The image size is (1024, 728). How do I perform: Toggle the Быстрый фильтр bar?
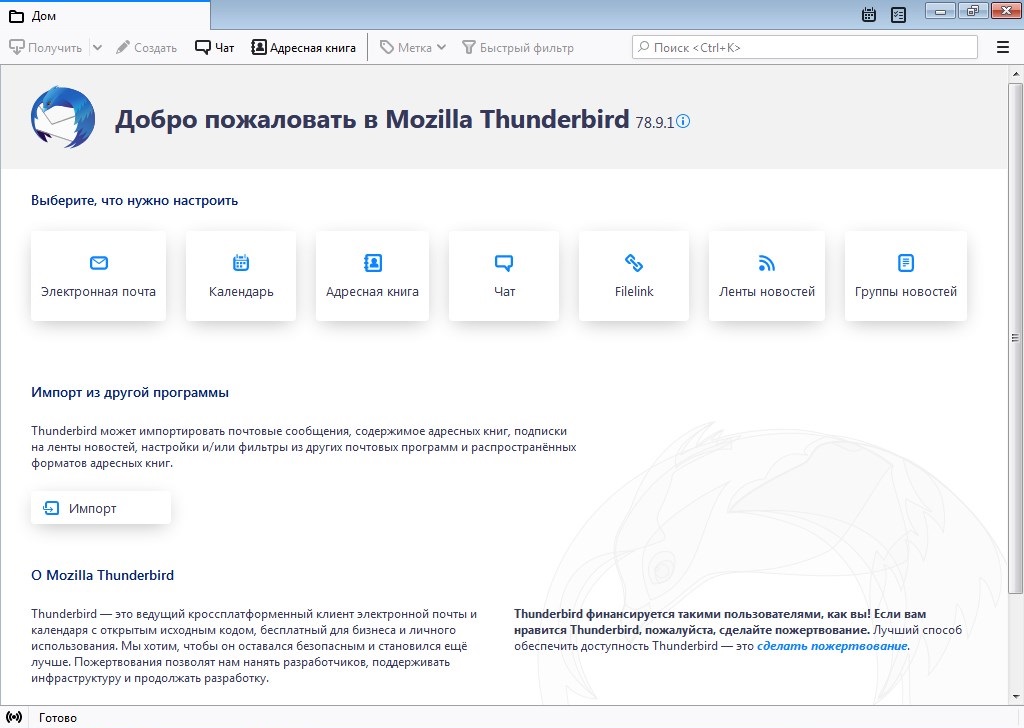[518, 47]
